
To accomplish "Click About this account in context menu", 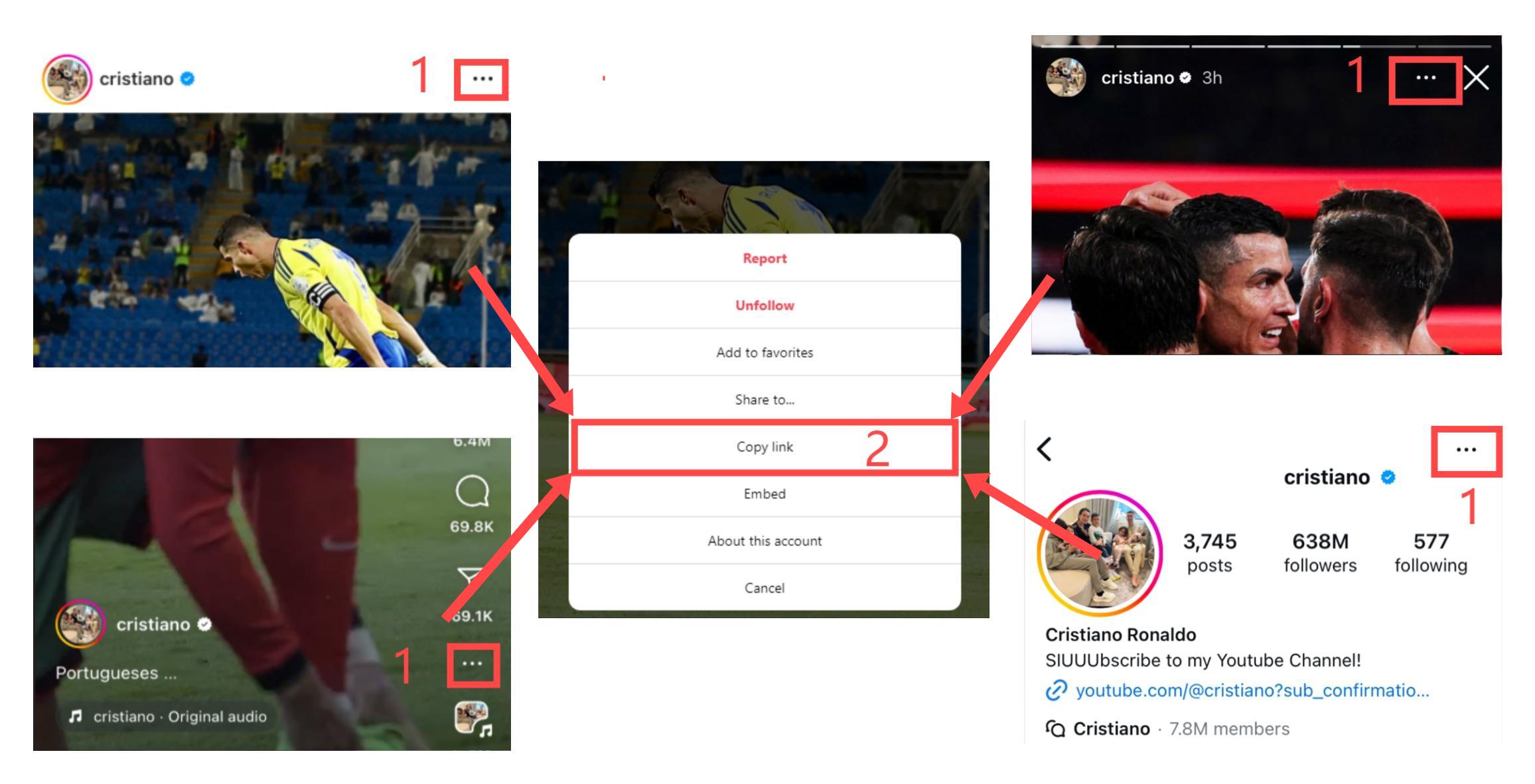I will click(764, 541).
